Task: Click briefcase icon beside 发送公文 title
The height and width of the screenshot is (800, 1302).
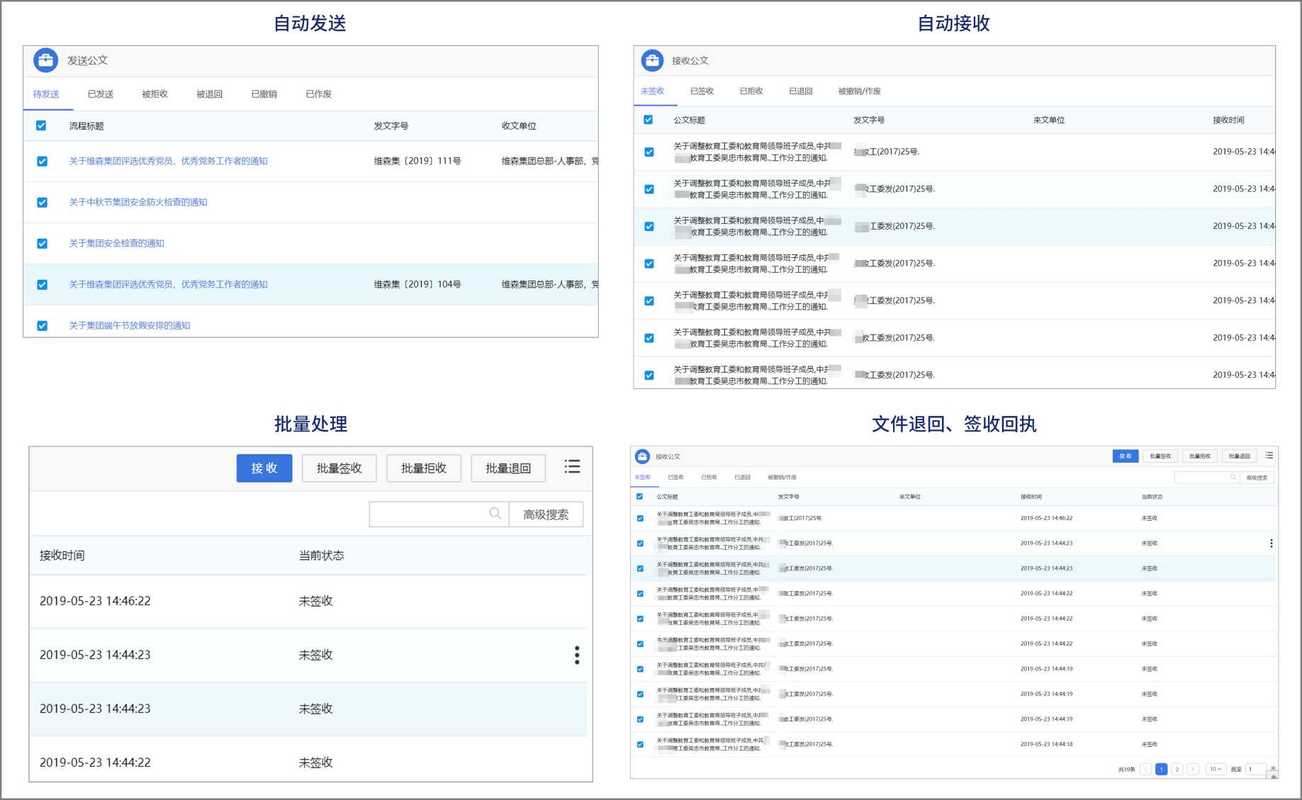Action: [45, 61]
